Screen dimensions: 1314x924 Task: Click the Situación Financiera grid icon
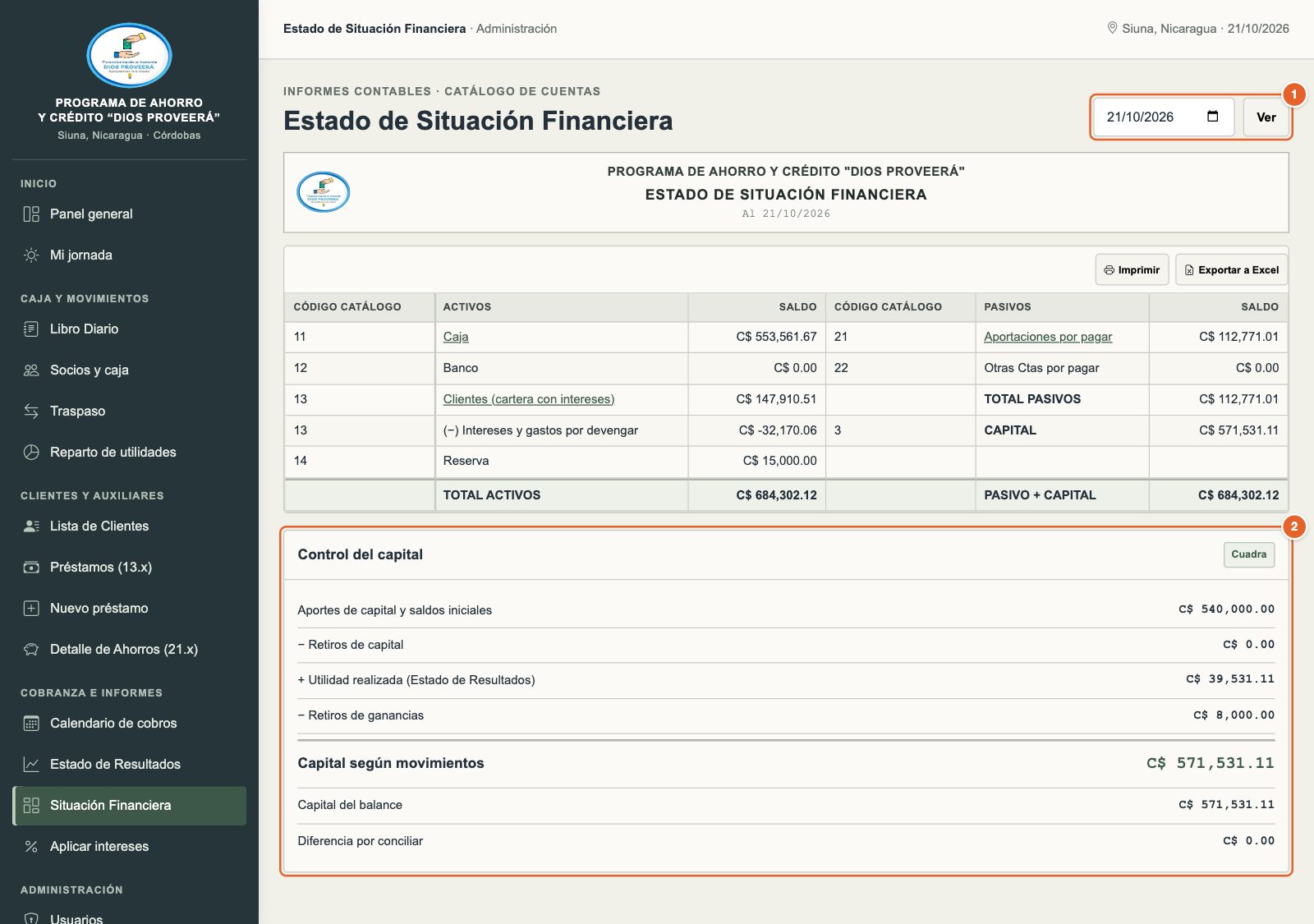point(31,806)
